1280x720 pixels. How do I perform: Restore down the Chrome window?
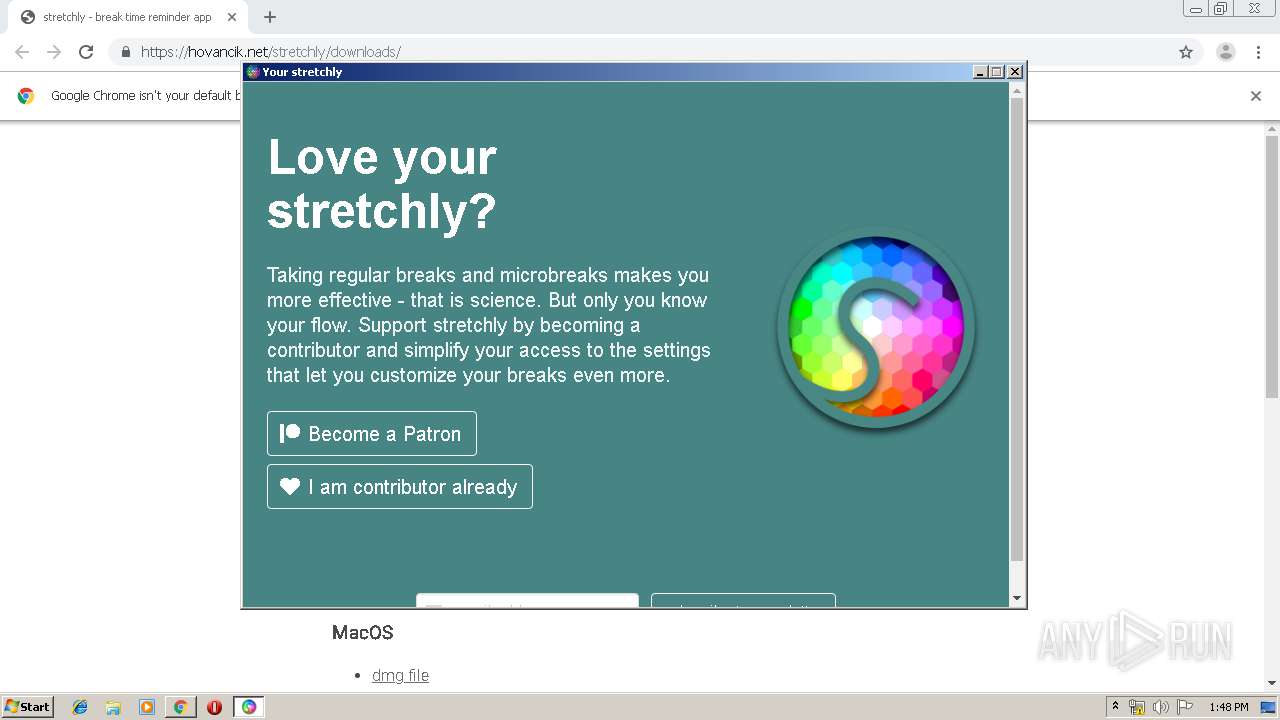point(1221,9)
